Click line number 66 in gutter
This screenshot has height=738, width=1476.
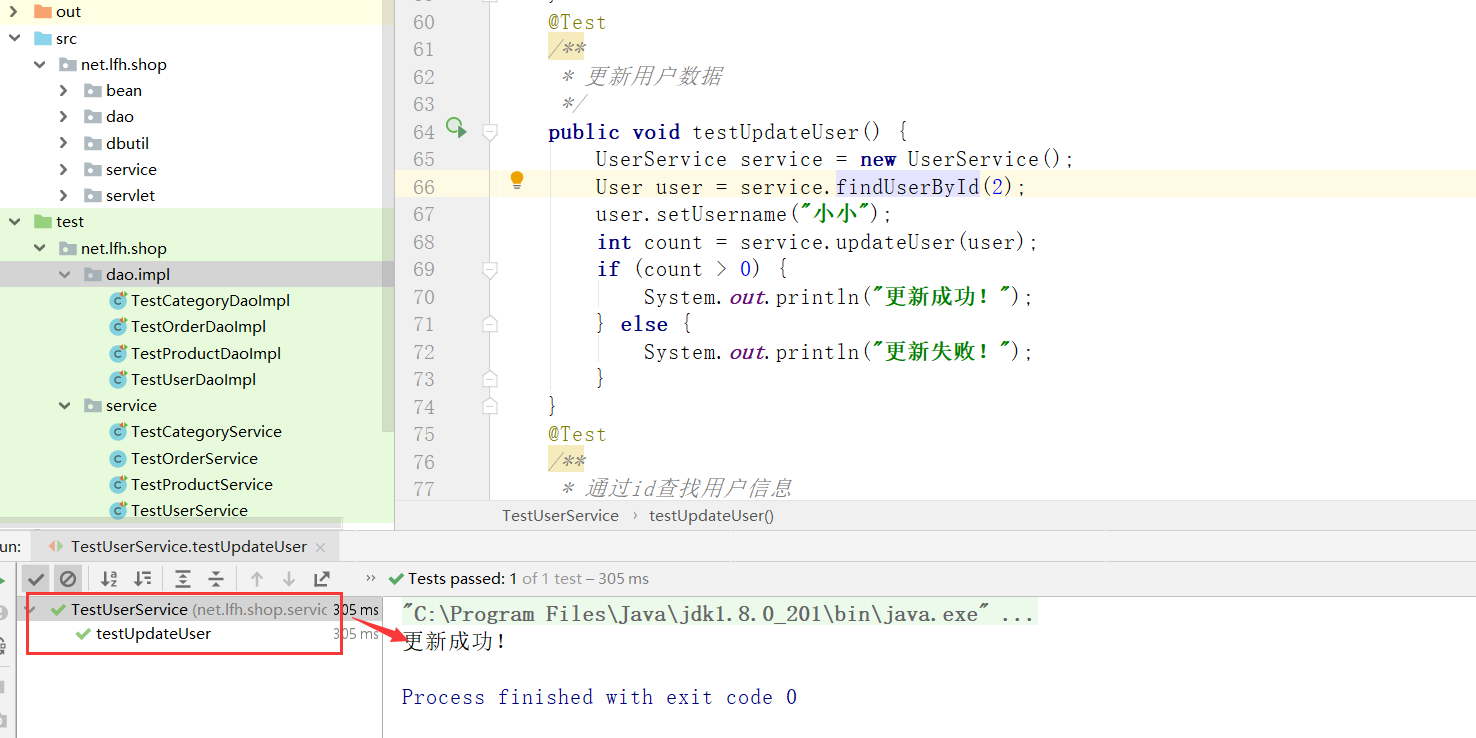[x=423, y=187]
